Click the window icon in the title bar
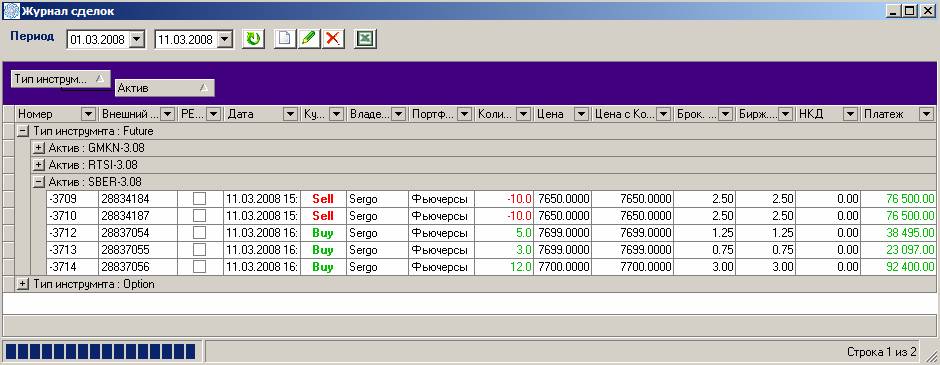 click(x=10, y=11)
